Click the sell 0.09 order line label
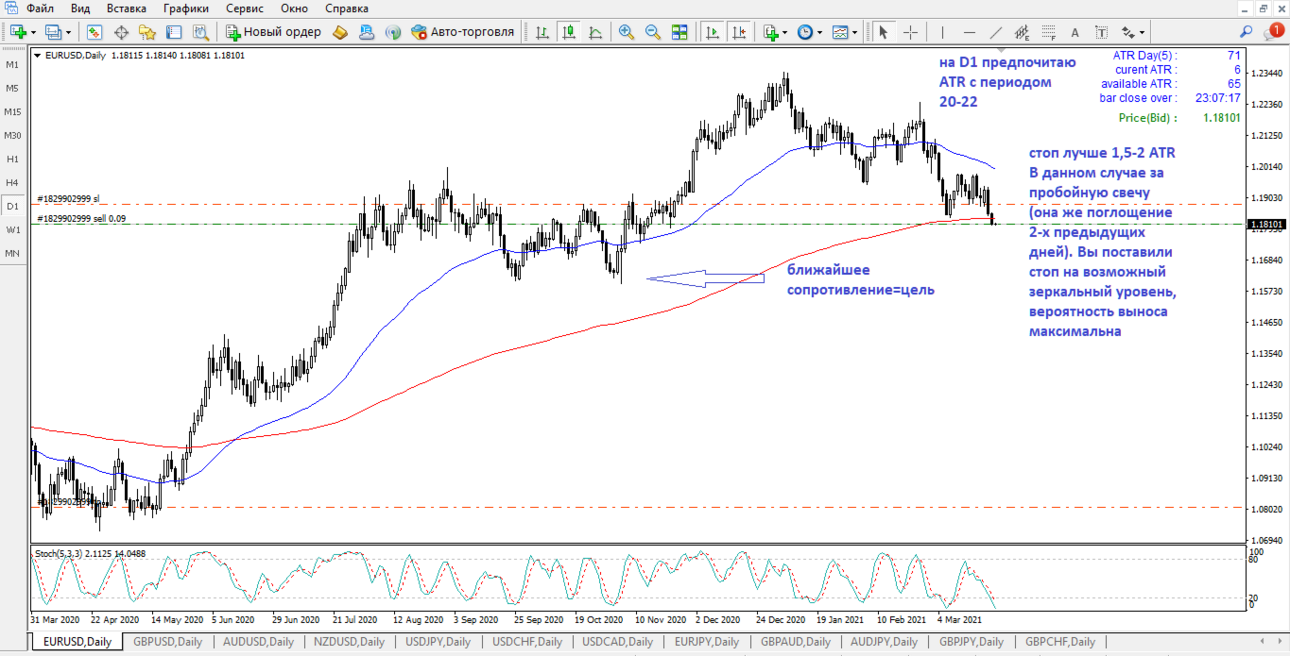 (x=82, y=218)
